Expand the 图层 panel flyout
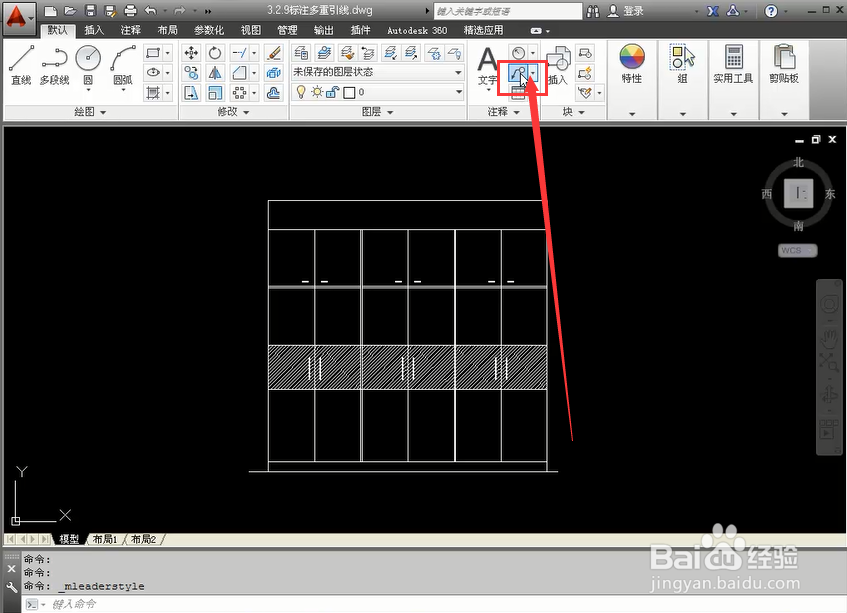 378,112
